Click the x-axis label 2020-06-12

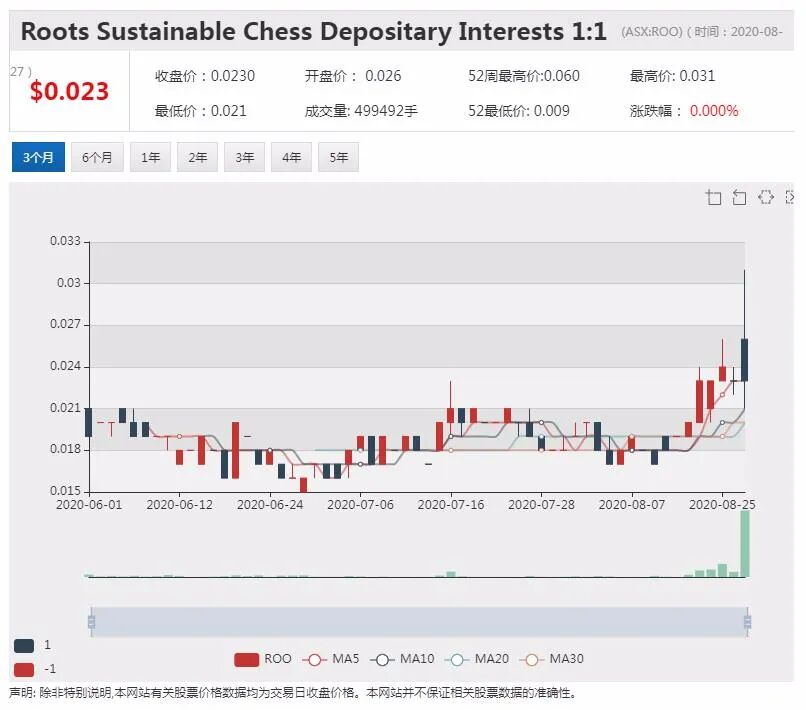click(179, 505)
